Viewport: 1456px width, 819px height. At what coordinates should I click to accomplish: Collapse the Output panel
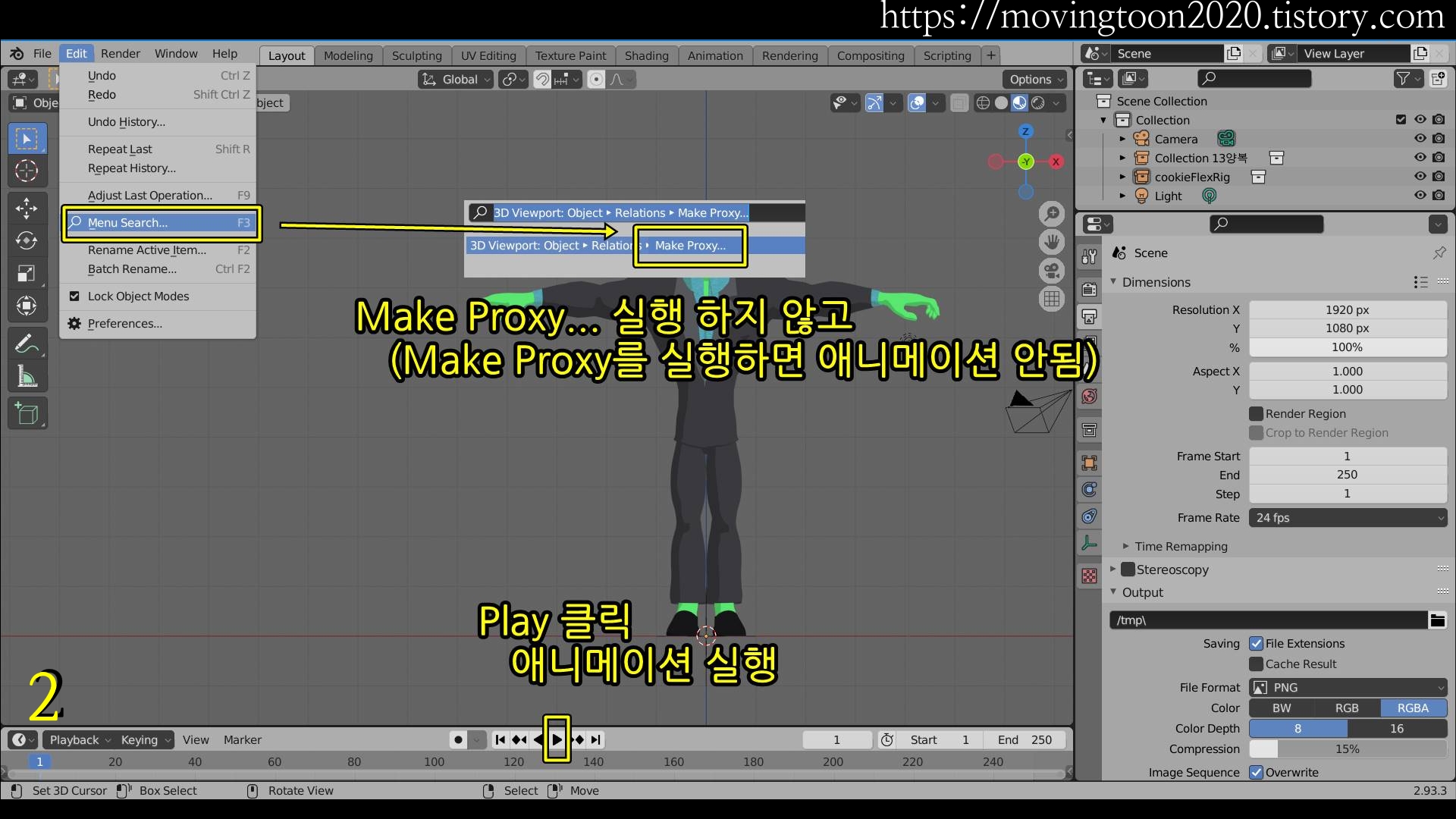[1113, 592]
